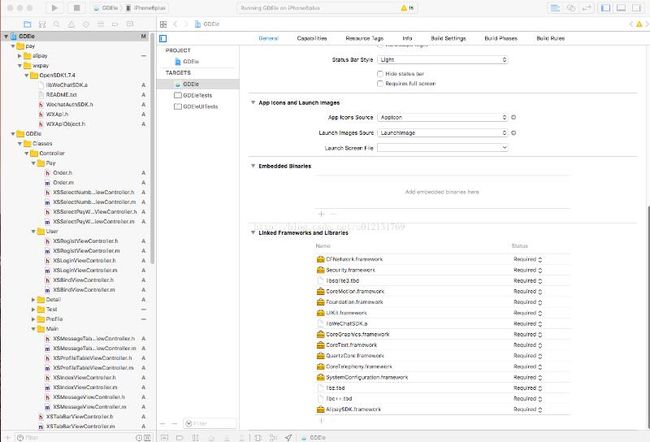Open the Launch Images Source dropdown
This screenshot has width=650, height=442.
point(442,133)
